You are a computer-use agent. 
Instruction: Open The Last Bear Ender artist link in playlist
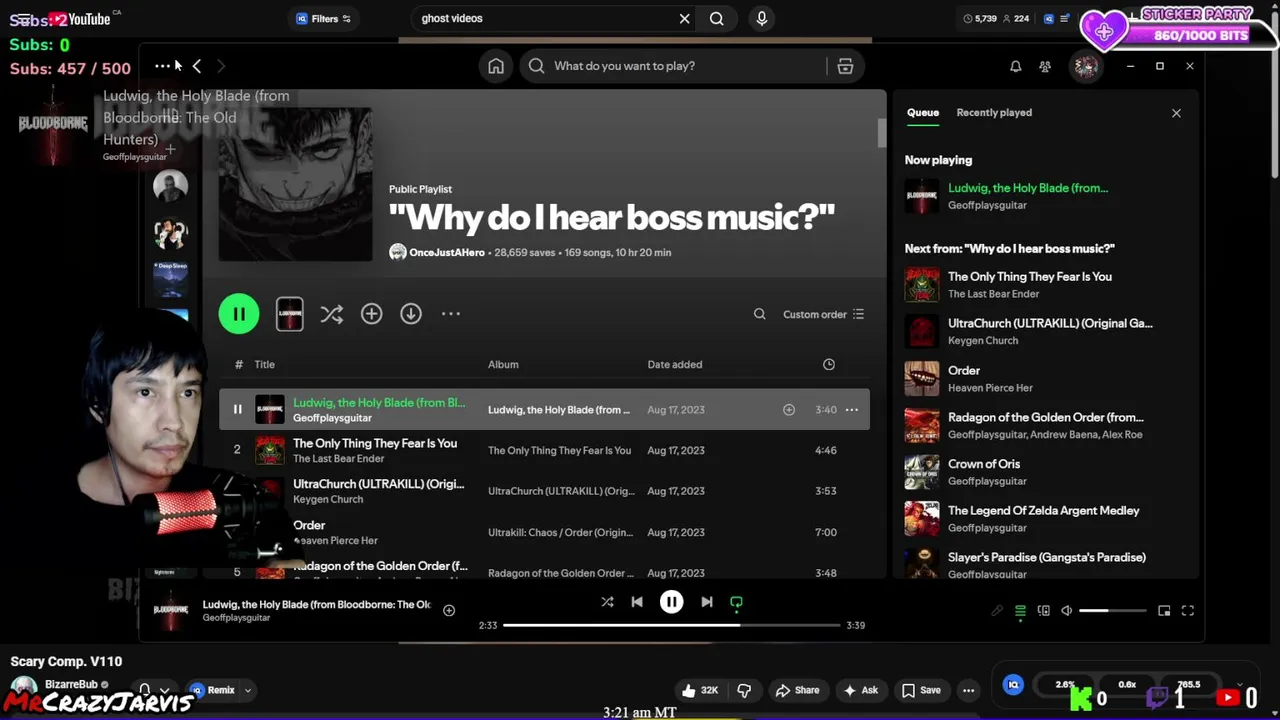click(x=338, y=458)
